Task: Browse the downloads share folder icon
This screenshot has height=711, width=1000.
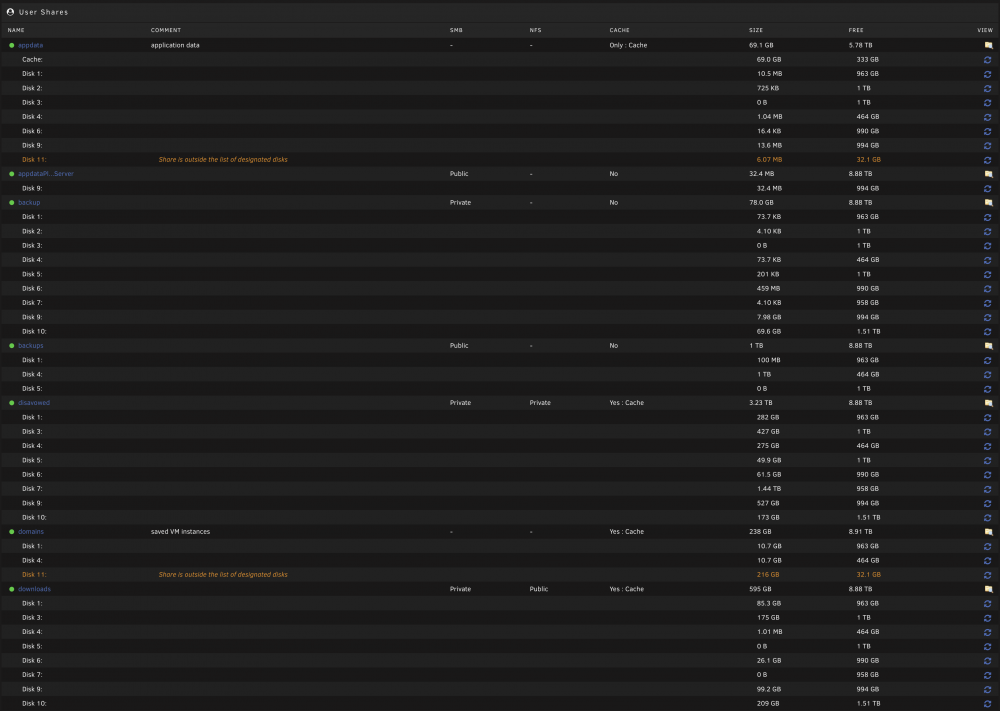Action: coord(988,589)
